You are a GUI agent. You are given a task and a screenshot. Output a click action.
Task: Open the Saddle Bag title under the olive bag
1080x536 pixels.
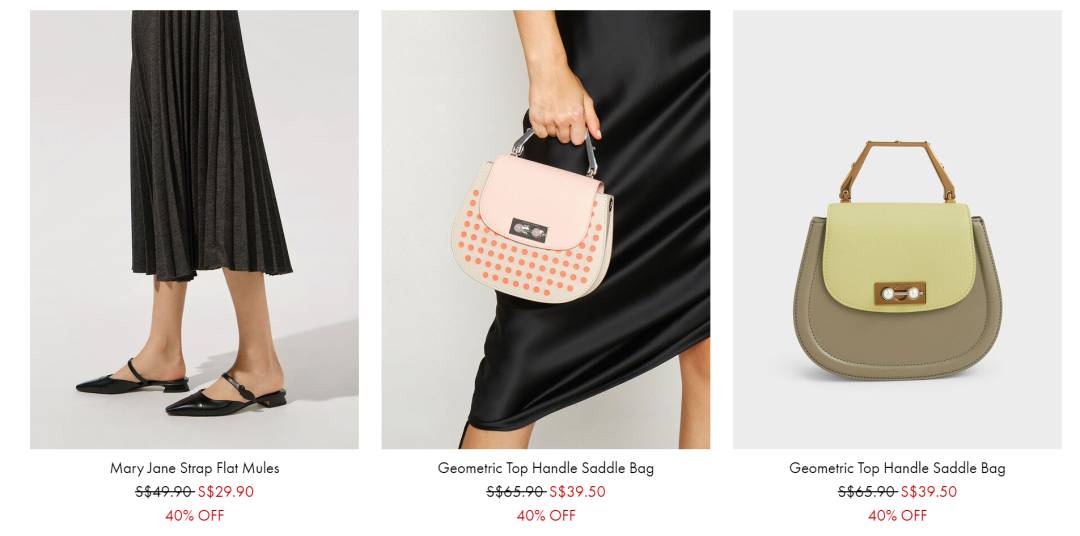[x=897, y=468]
